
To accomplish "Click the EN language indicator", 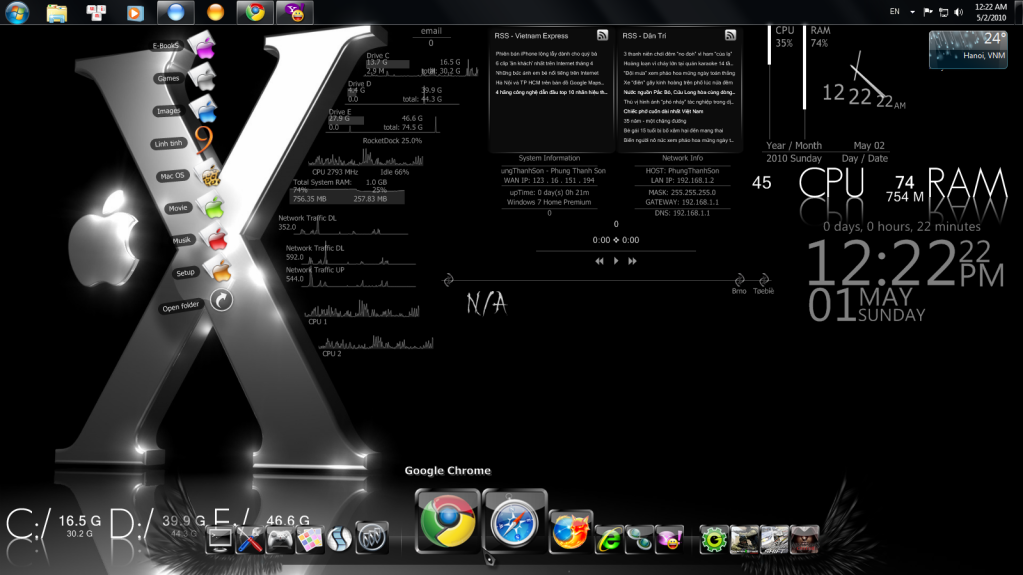I will coord(894,12).
